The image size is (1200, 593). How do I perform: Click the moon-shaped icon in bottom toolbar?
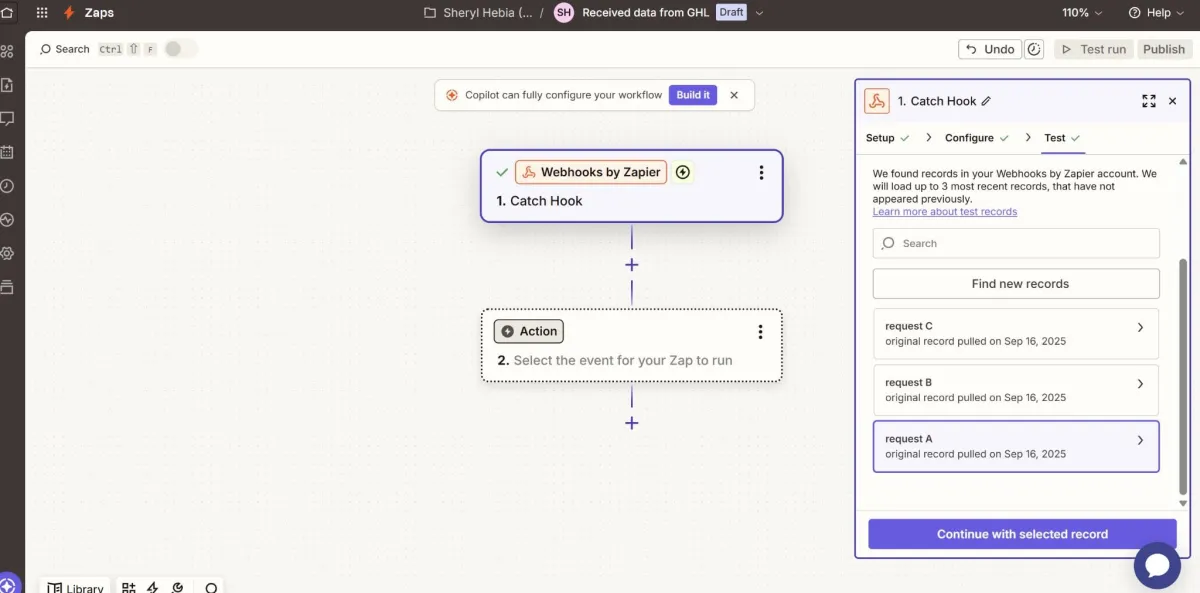[178, 588]
